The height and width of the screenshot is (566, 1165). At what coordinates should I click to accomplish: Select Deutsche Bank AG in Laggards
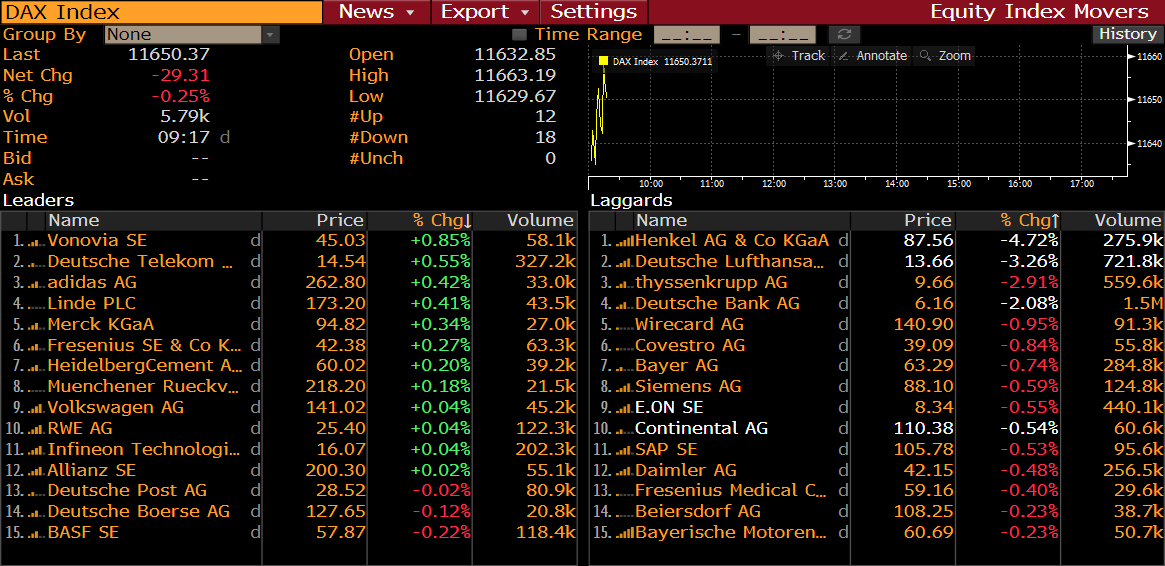point(717,304)
